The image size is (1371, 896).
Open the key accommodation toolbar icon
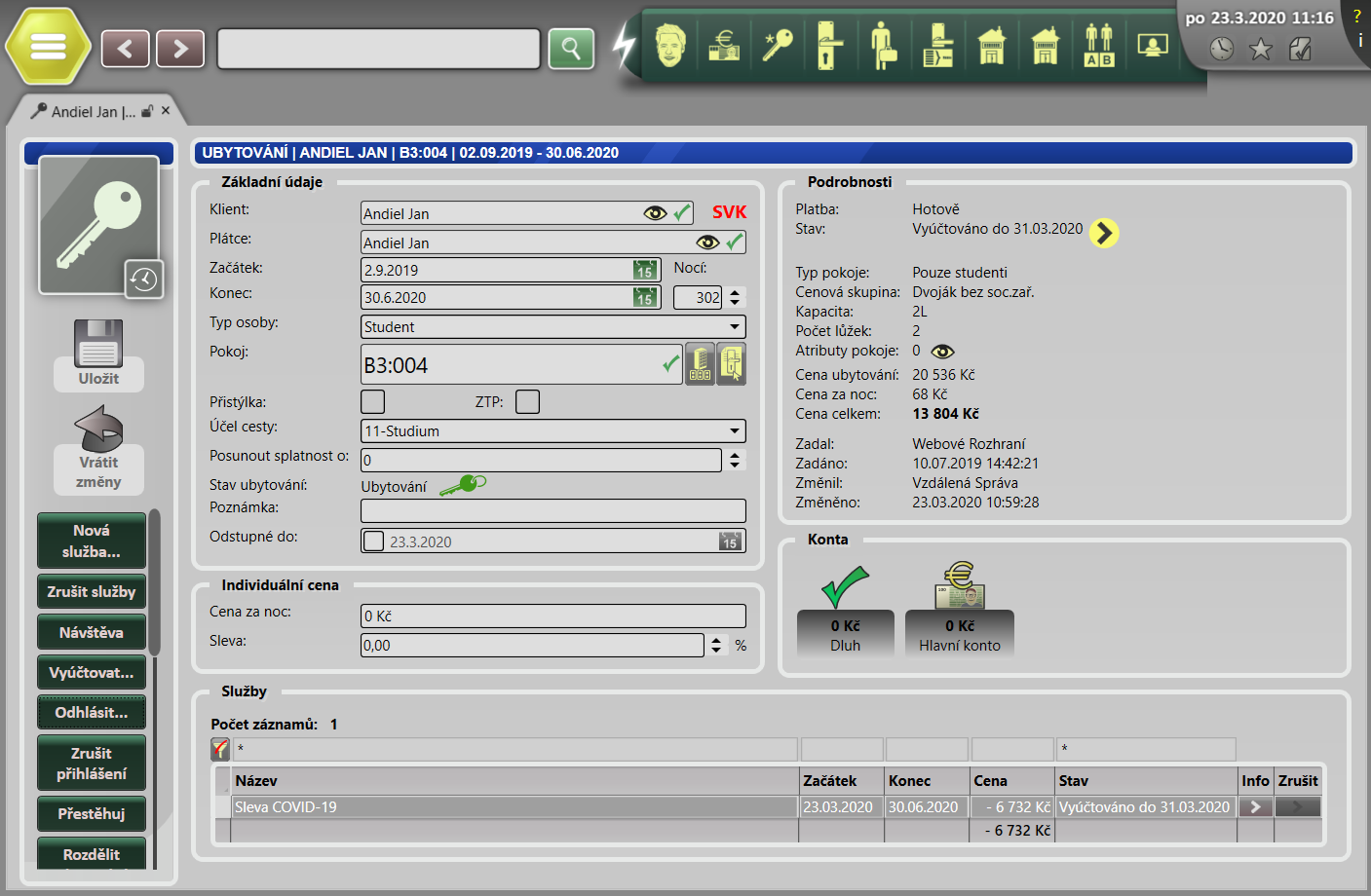pos(777,45)
